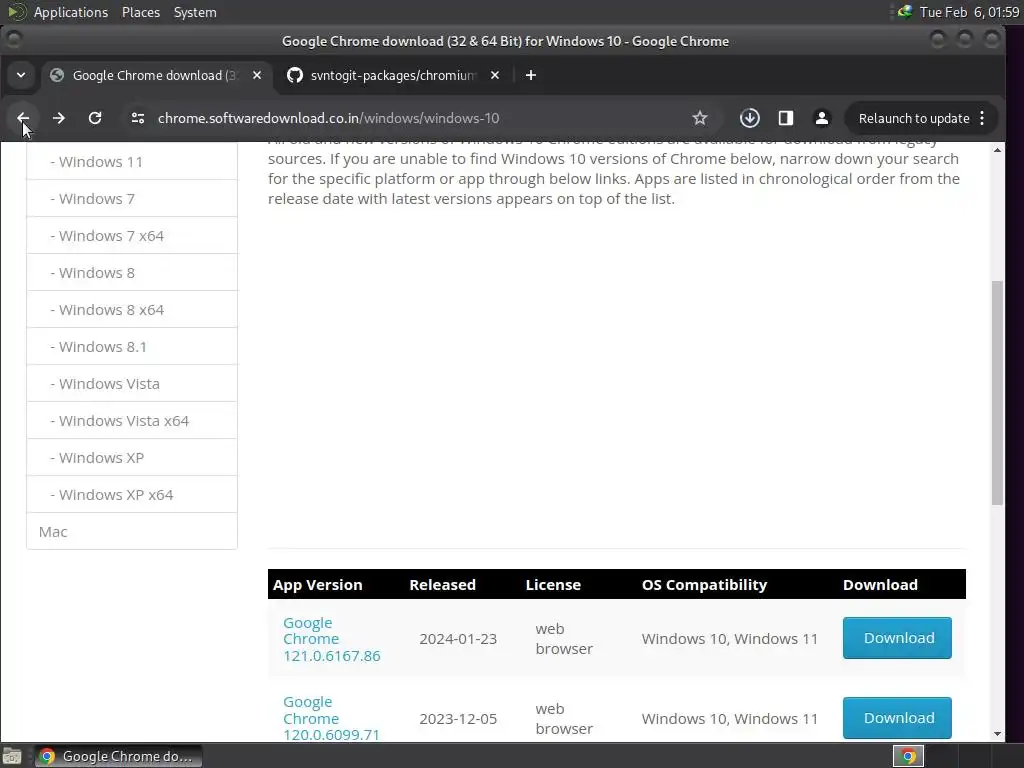Click the Released column header
The image size is (1024, 768).
pos(442,584)
